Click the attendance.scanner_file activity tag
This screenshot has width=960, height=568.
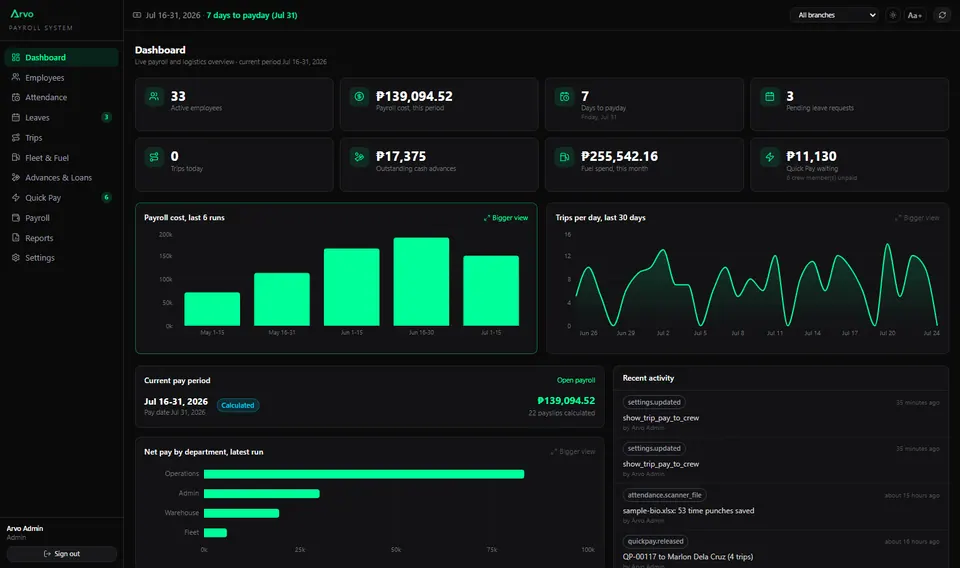click(x=664, y=495)
